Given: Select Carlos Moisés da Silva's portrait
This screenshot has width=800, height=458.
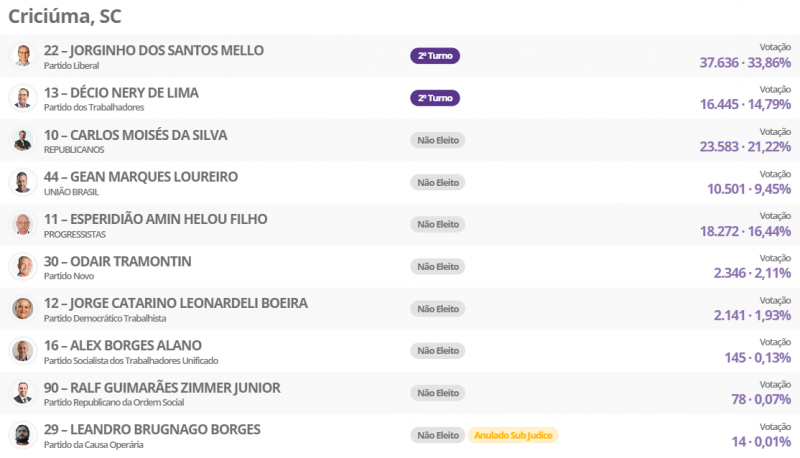Looking at the screenshot, I should tap(22, 140).
